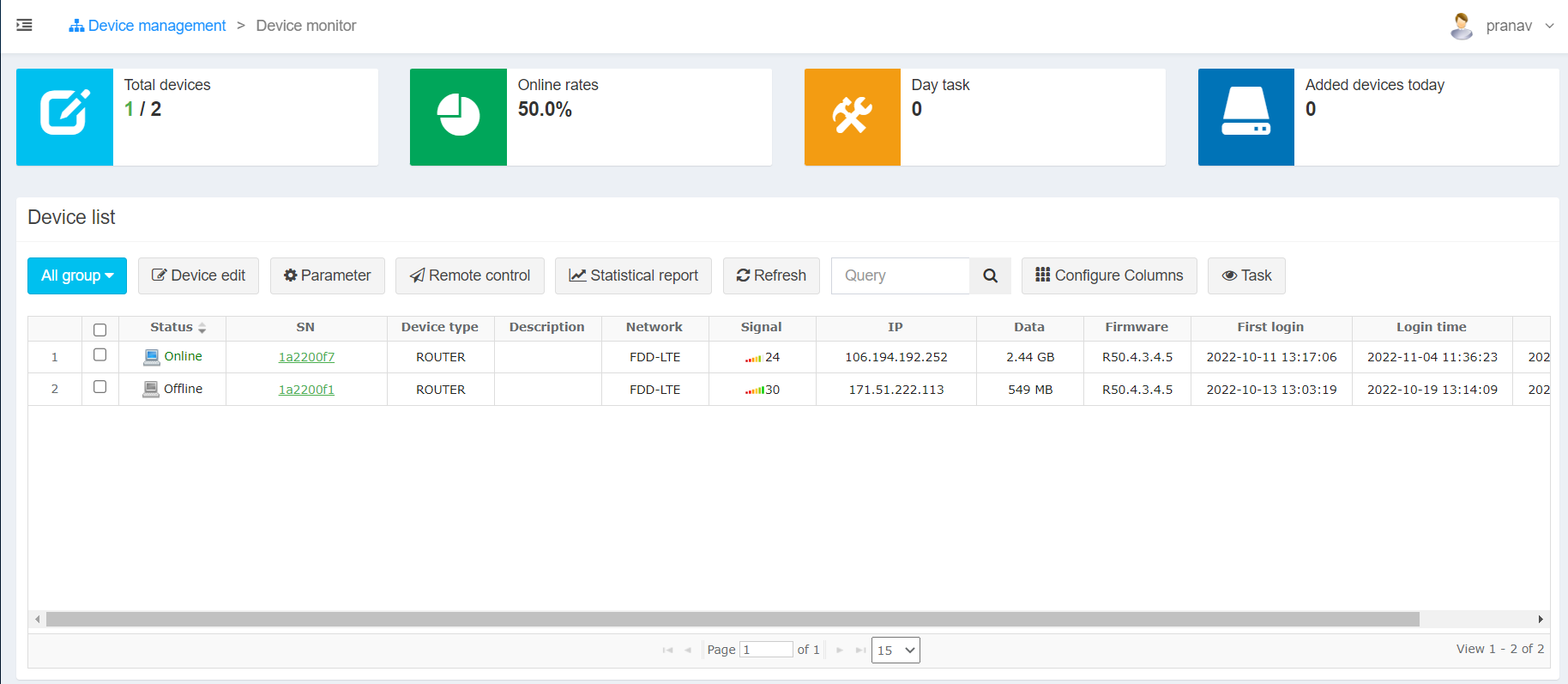
Task: Select checkbox for the Offline device row
Action: point(100,387)
